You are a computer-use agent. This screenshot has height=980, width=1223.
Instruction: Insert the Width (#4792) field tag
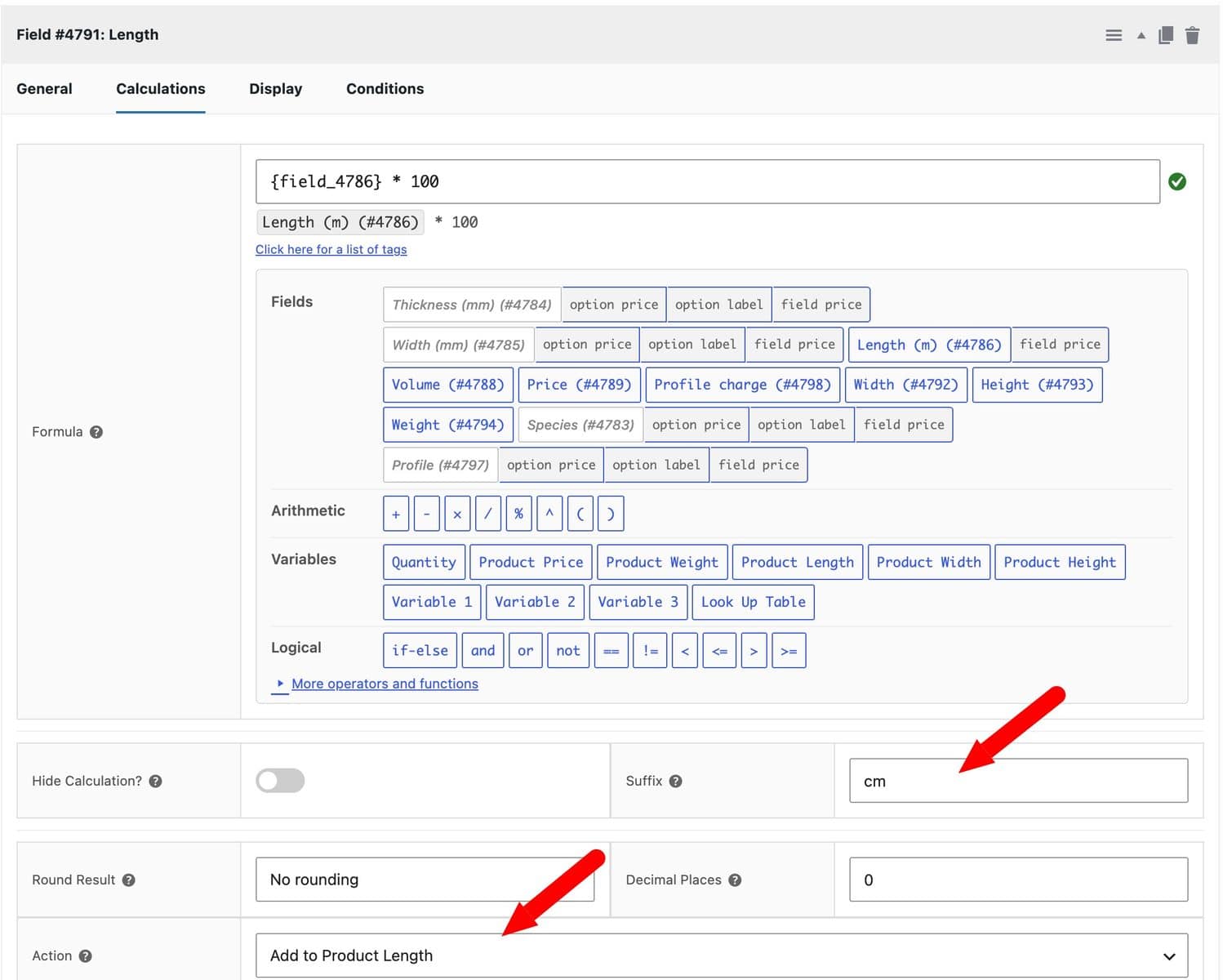click(906, 385)
